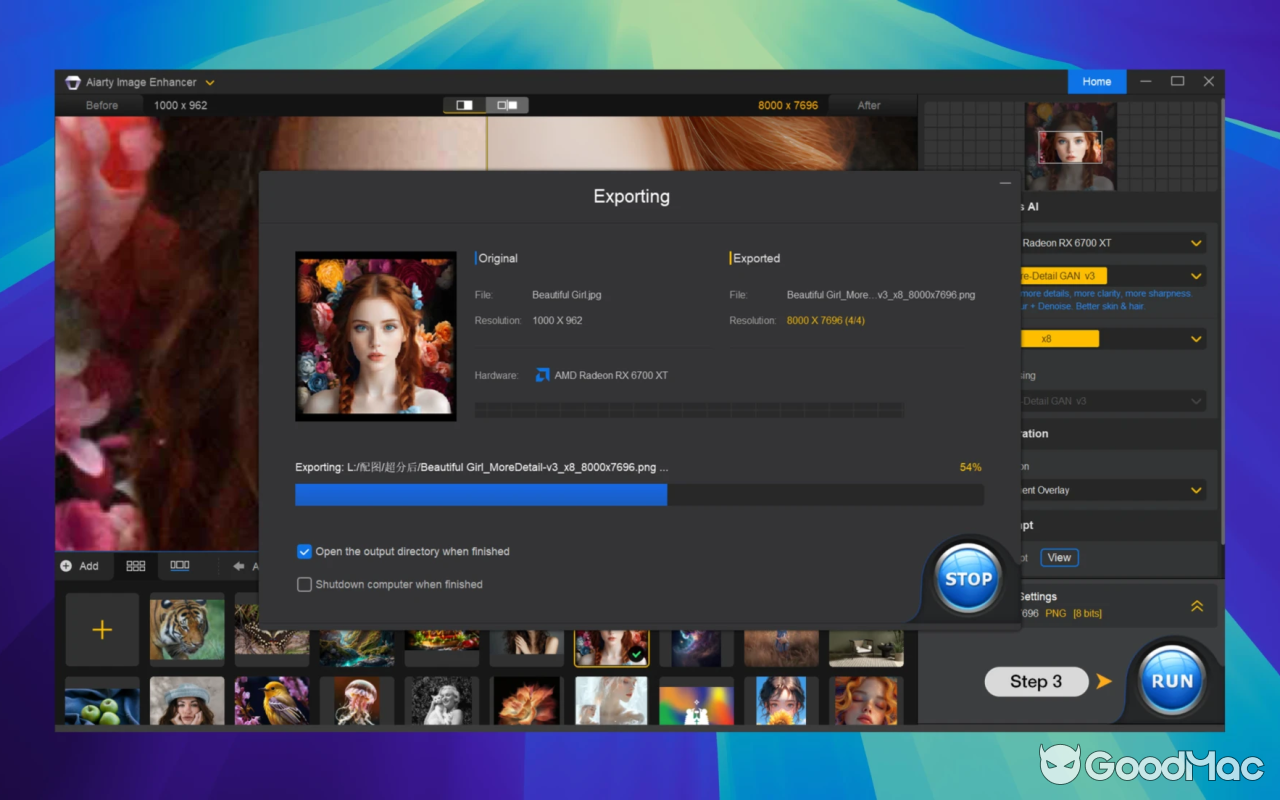Click the grid thumbnail view icon
The height and width of the screenshot is (800, 1280).
pos(135,566)
